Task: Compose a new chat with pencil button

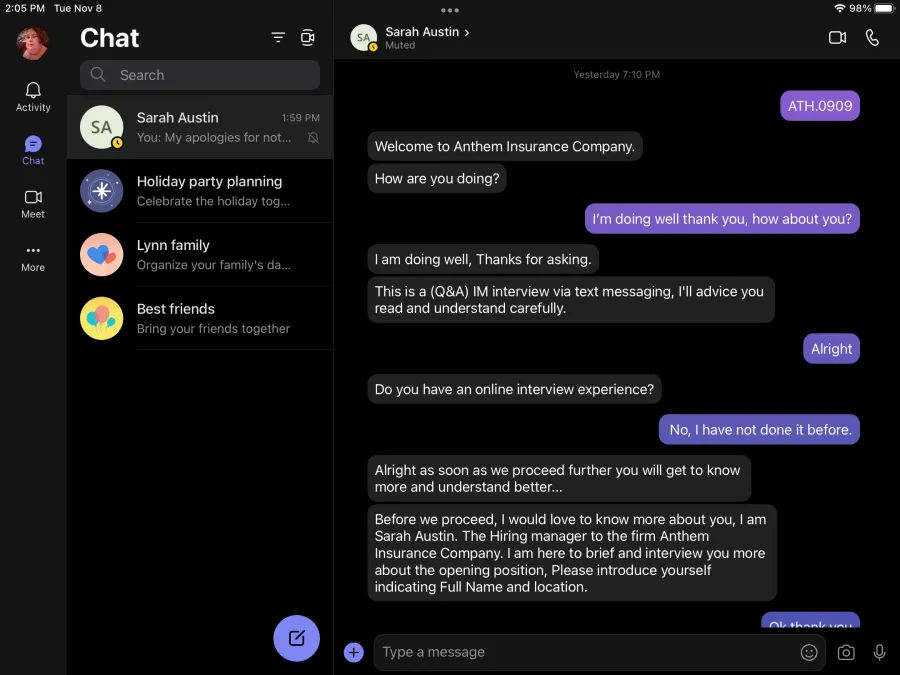Action: [x=296, y=638]
